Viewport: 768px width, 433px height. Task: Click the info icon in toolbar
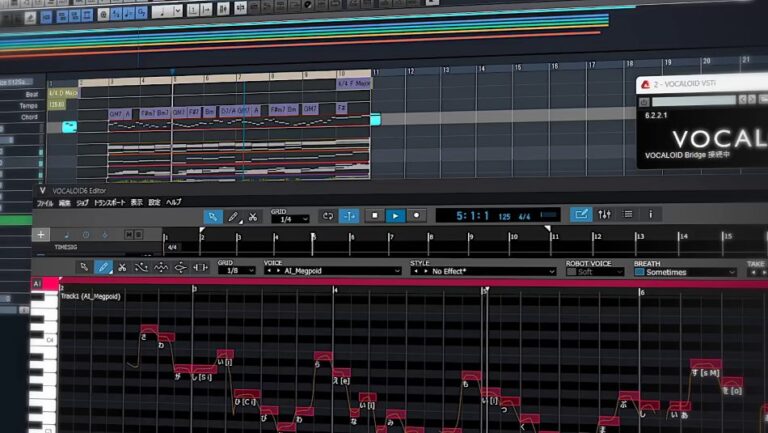650,214
